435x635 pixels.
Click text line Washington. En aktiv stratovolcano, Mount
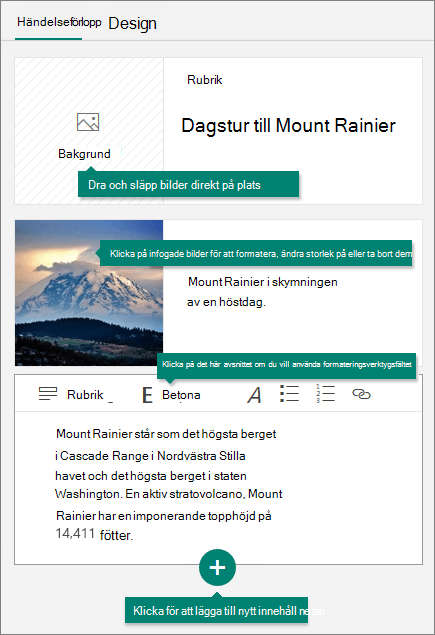pos(168,494)
